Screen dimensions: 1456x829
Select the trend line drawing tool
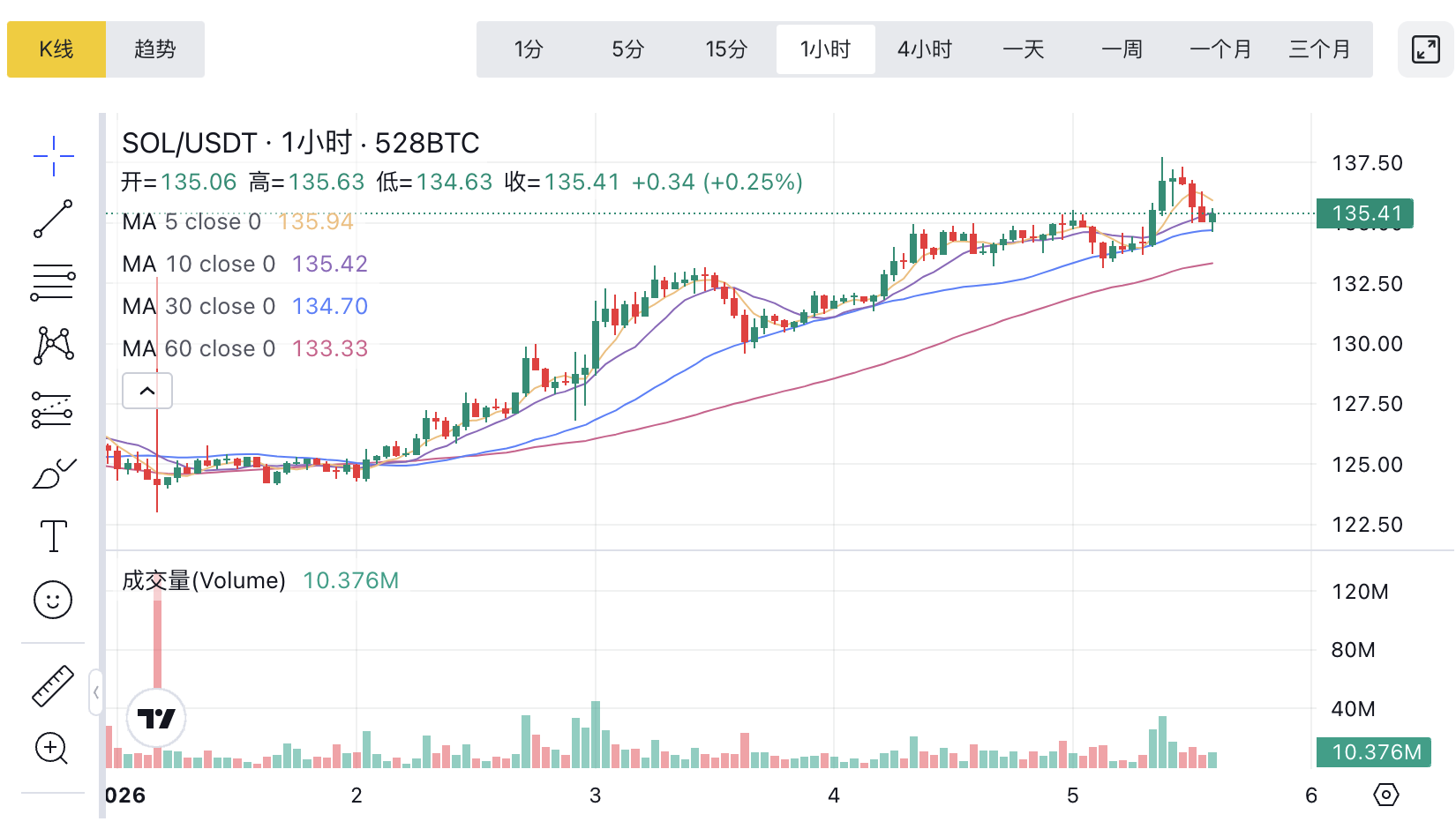pos(53,219)
